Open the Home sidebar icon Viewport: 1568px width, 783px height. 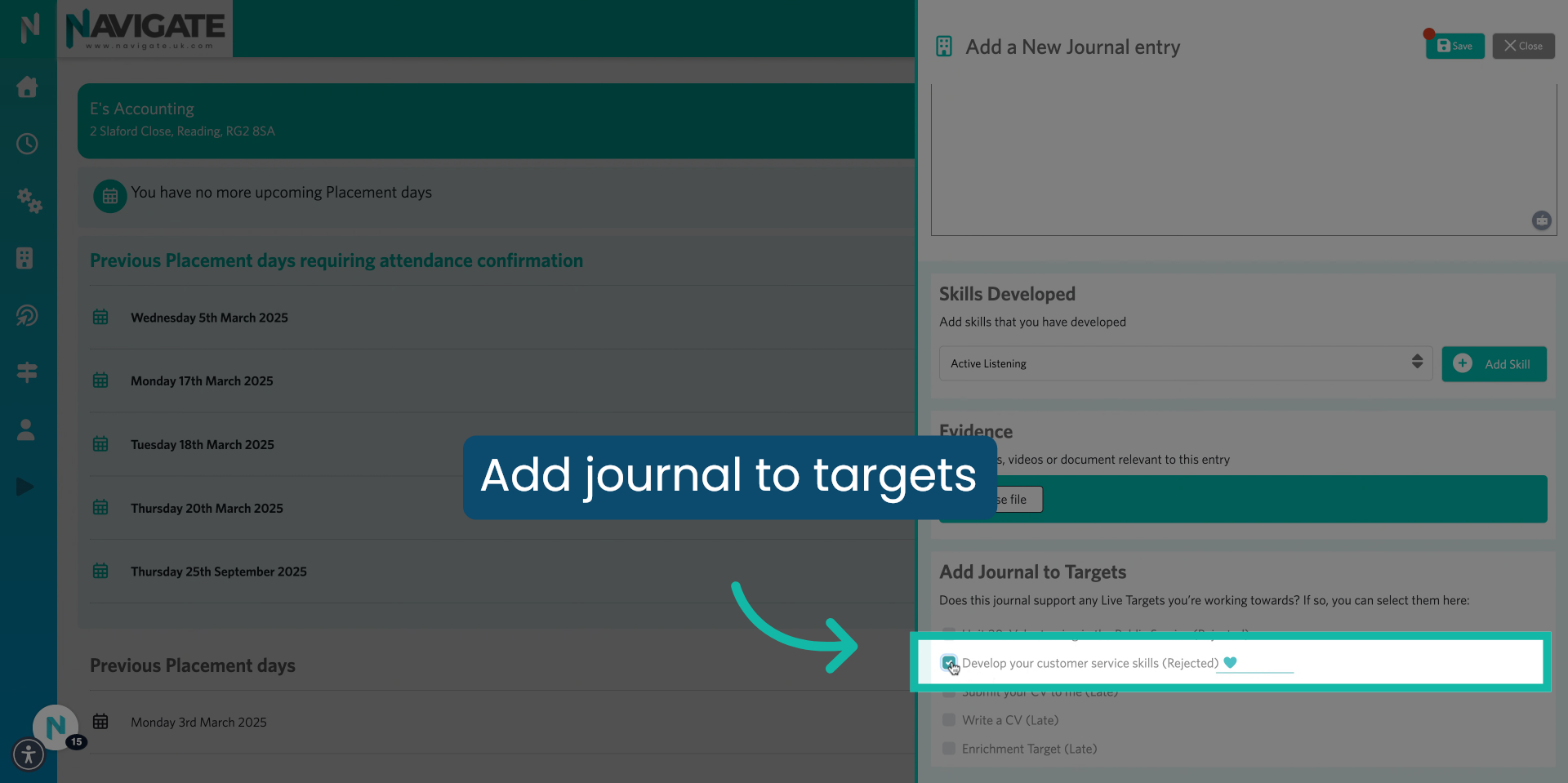tap(27, 87)
